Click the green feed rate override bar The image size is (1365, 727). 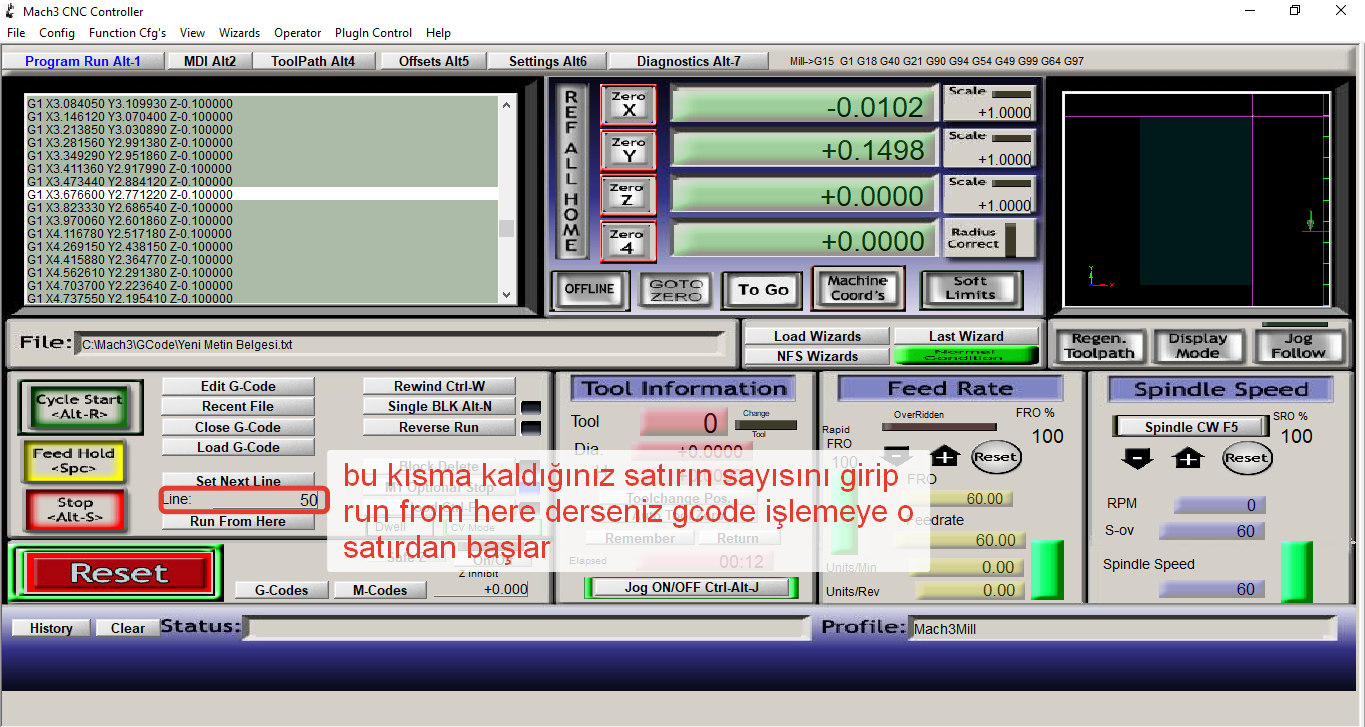coord(1046,569)
